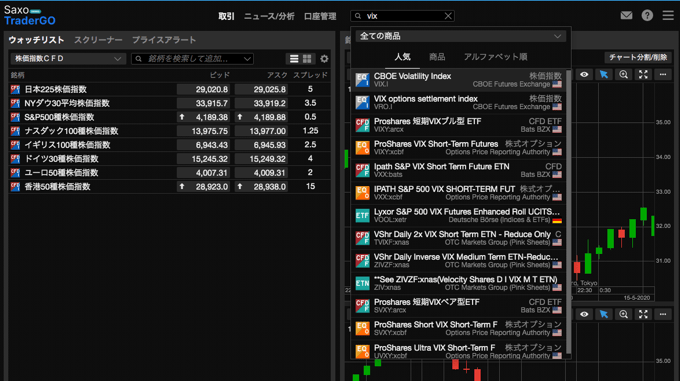Screen dimensions: 680x381
Task: Toggle the eye icon on upper chart
Action: 584,75
